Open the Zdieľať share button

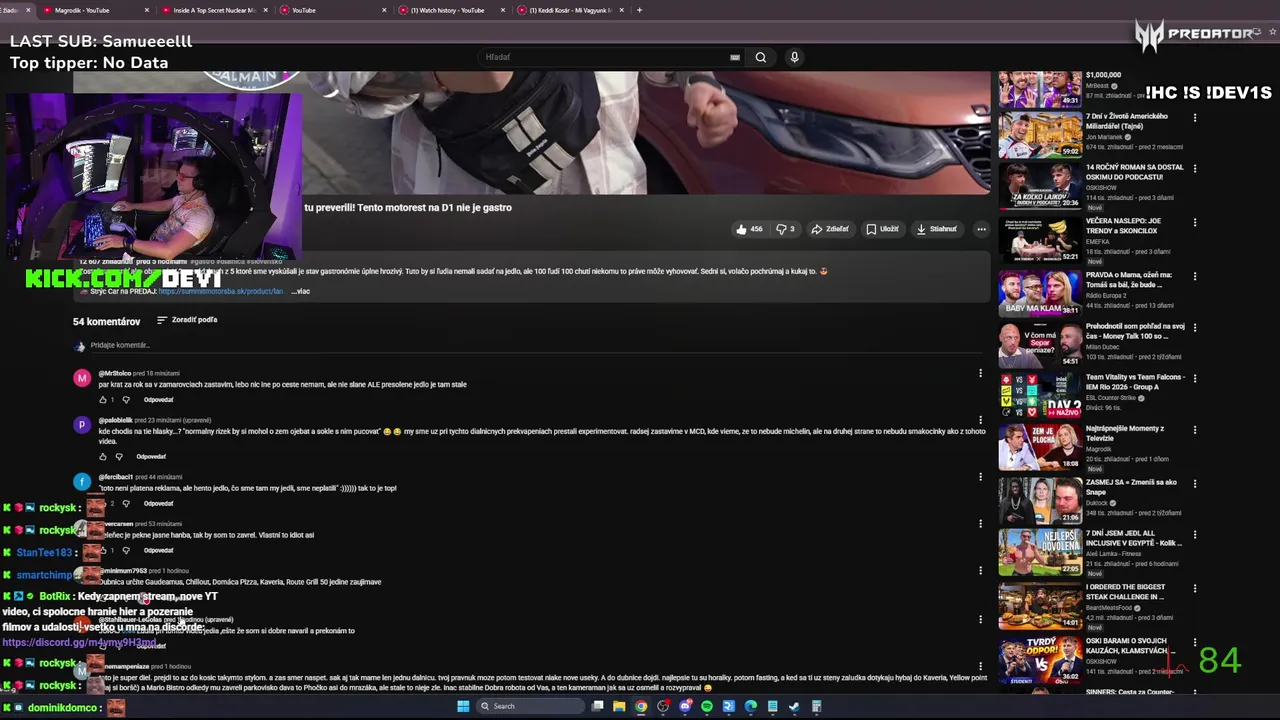[x=830, y=229]
